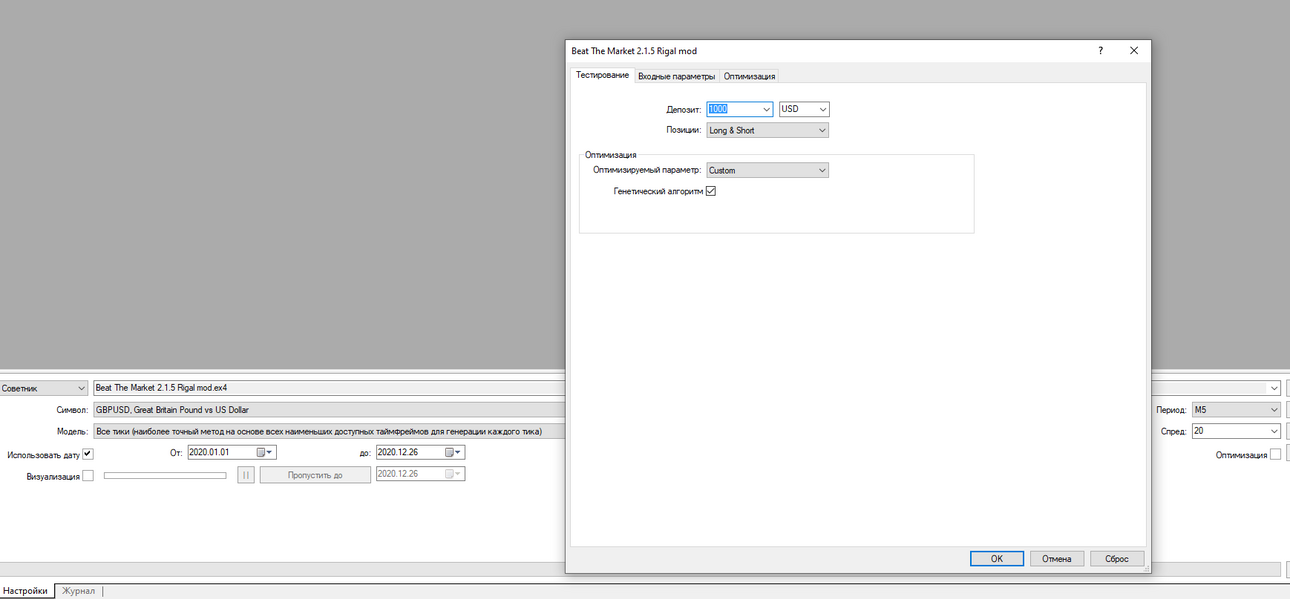The width and height of the screenshot is (1290, 599).
Task: Click the visualization speed slider
Action: [x=165, y=475]
